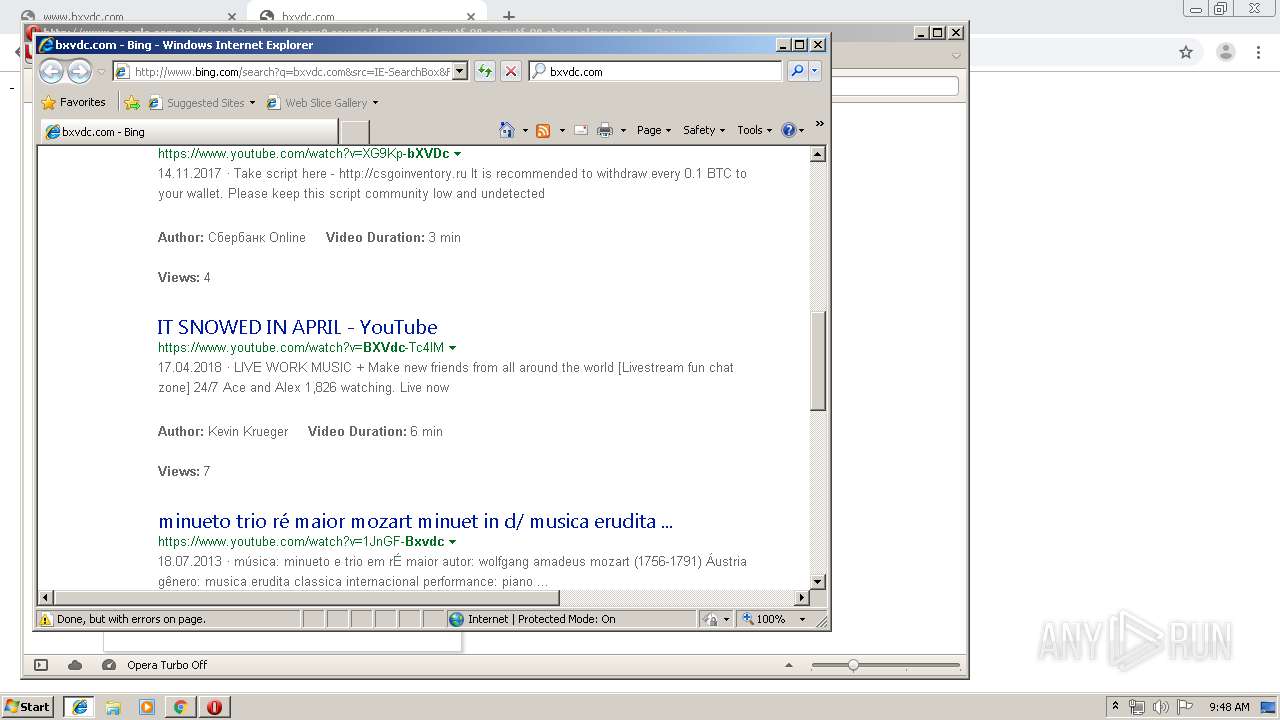The height and width of the screenshot is (720, 1280).
Task: Click the 9:48 AM system clock
Action: (x=1229, y=707)
